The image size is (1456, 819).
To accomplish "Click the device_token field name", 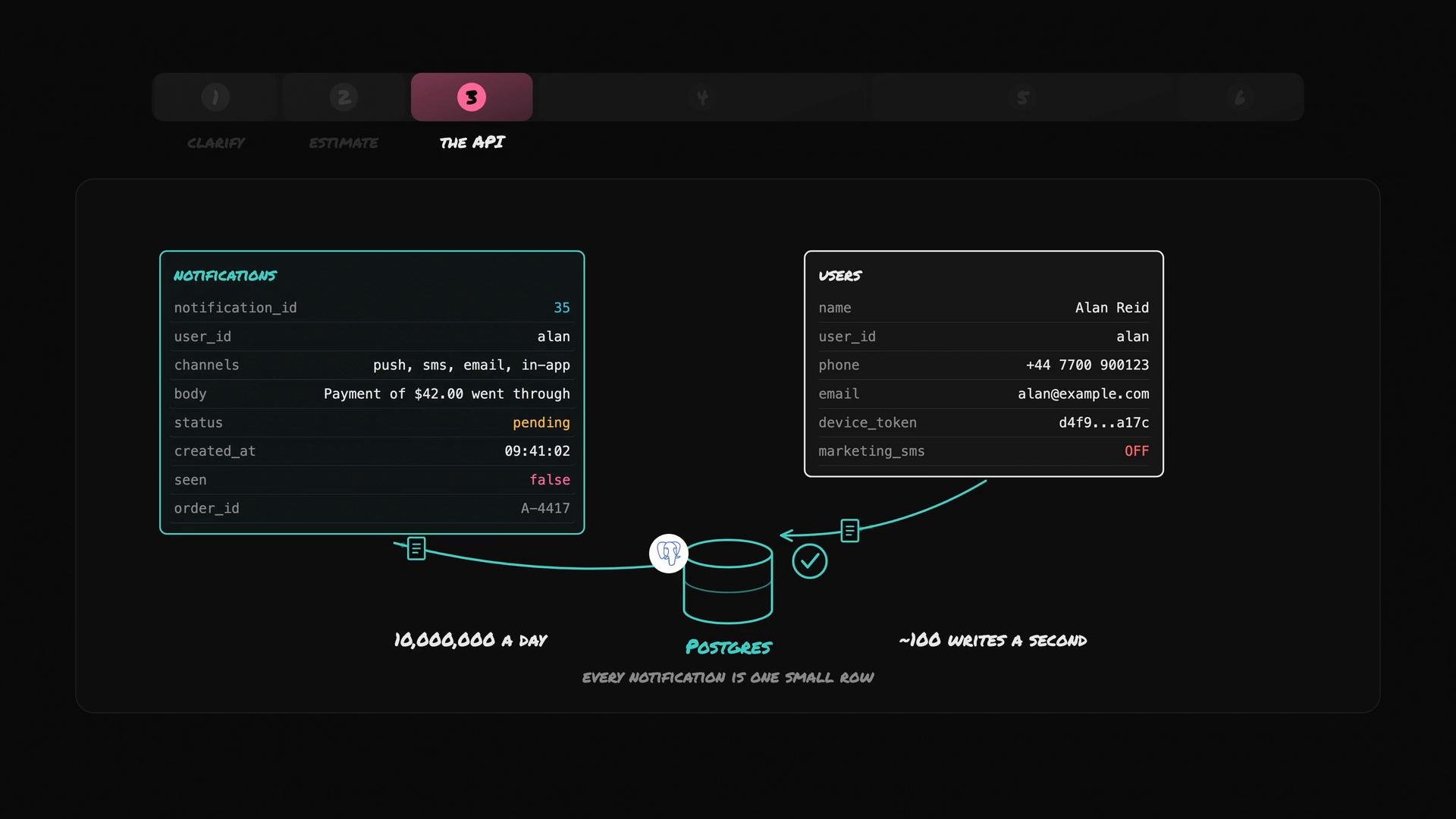I will click(868, 422).
